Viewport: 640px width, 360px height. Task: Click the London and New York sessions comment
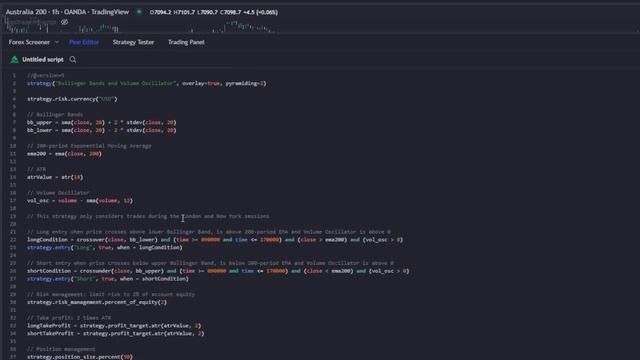(148, 216)
